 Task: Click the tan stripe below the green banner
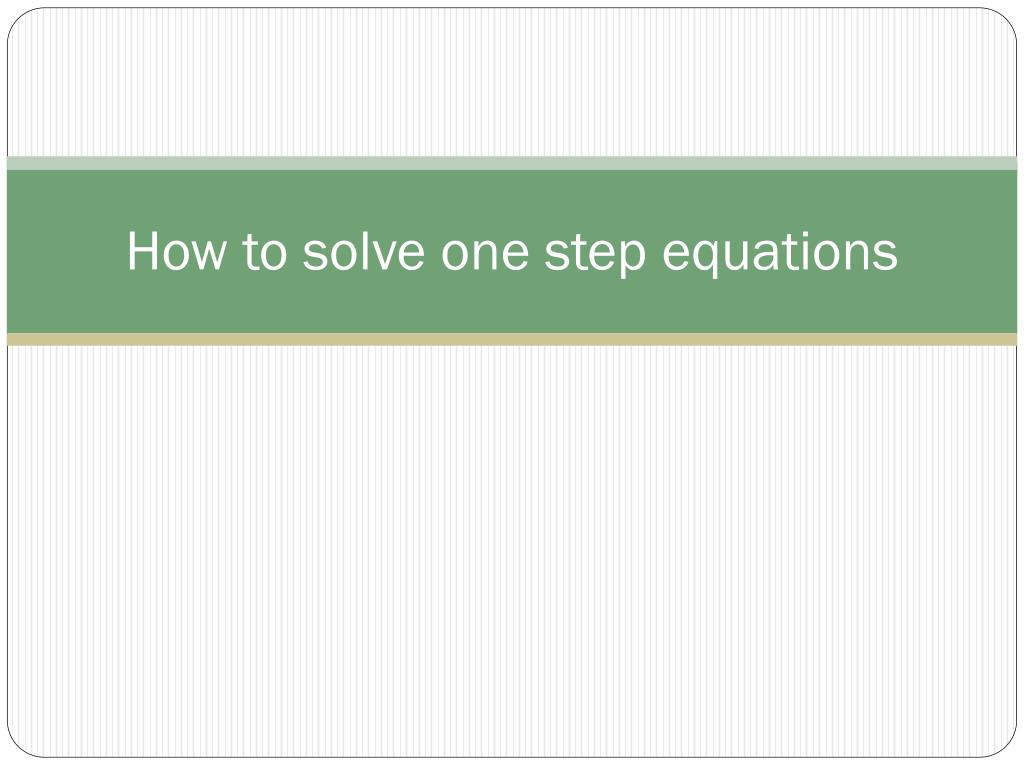click(512, 339)
